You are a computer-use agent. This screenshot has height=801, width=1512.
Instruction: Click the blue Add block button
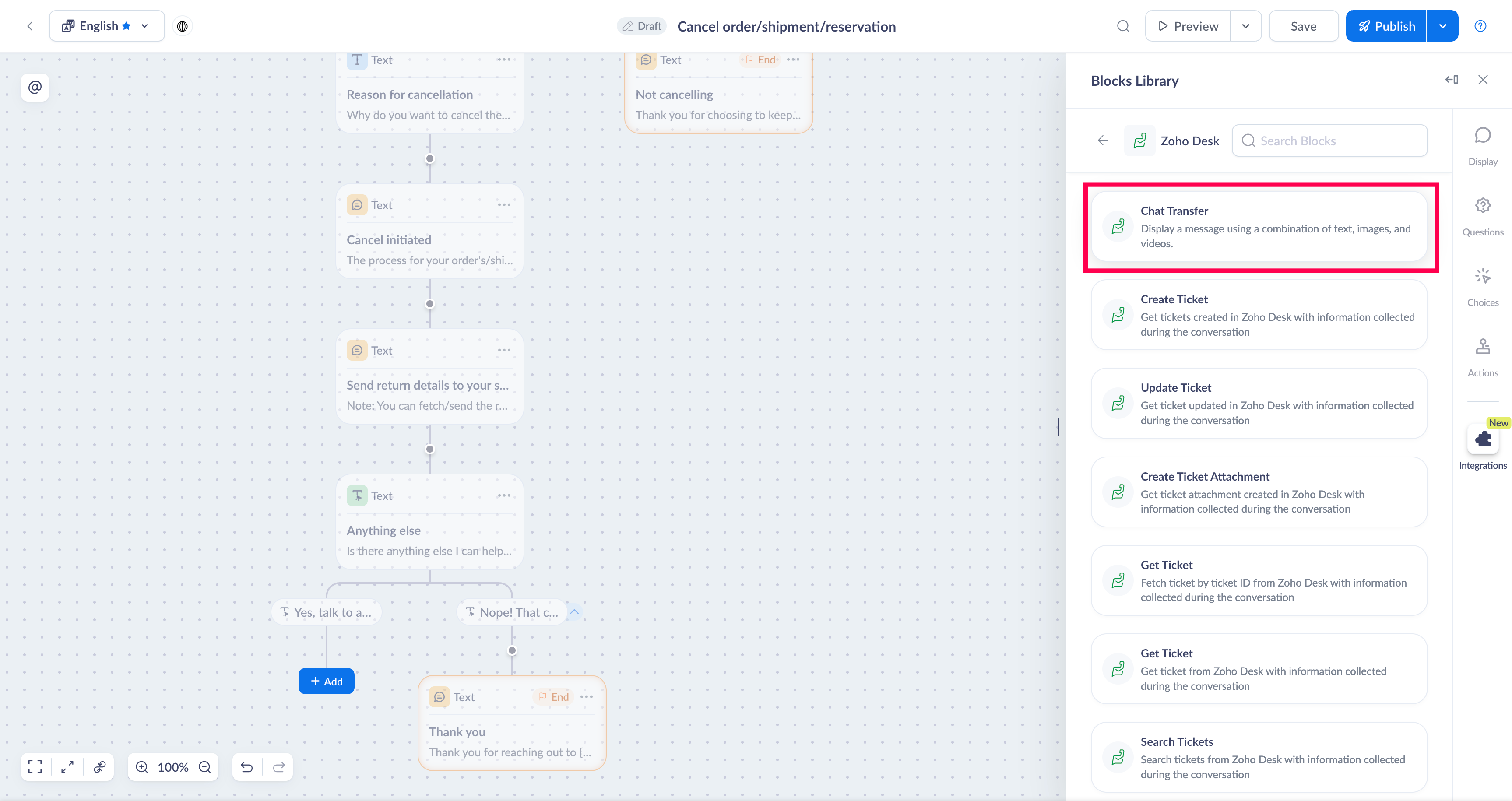click(x=327, y=682)
